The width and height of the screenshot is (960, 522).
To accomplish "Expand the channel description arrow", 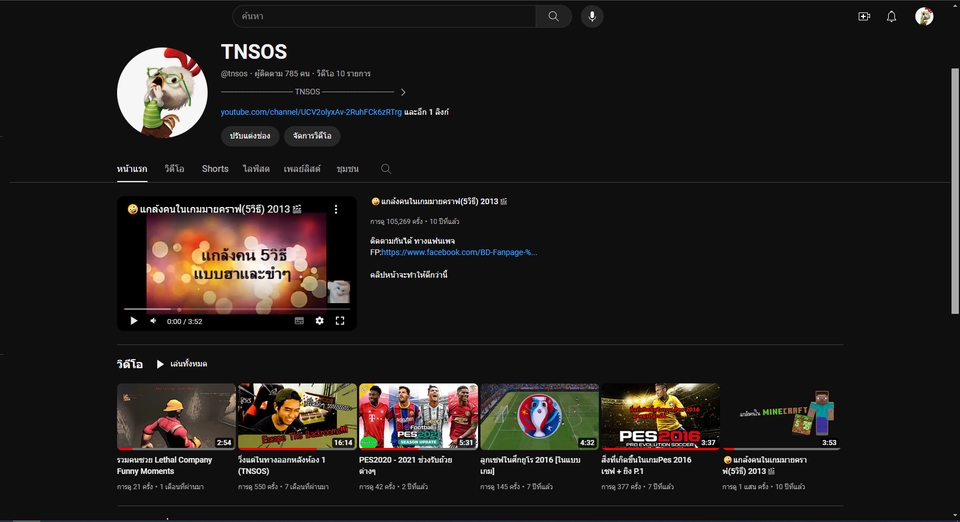I will (403, 92).
